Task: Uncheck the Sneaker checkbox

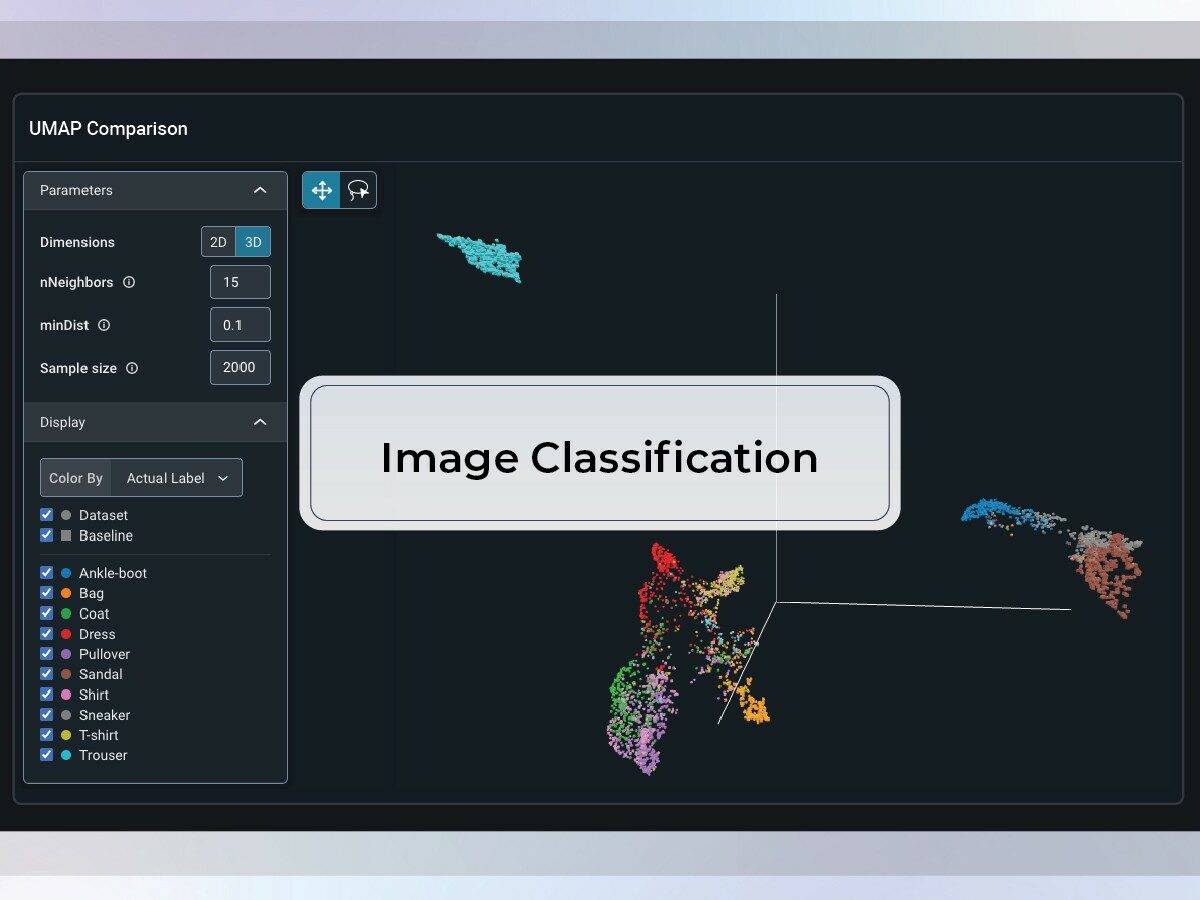Action: [x=46, y=715]
